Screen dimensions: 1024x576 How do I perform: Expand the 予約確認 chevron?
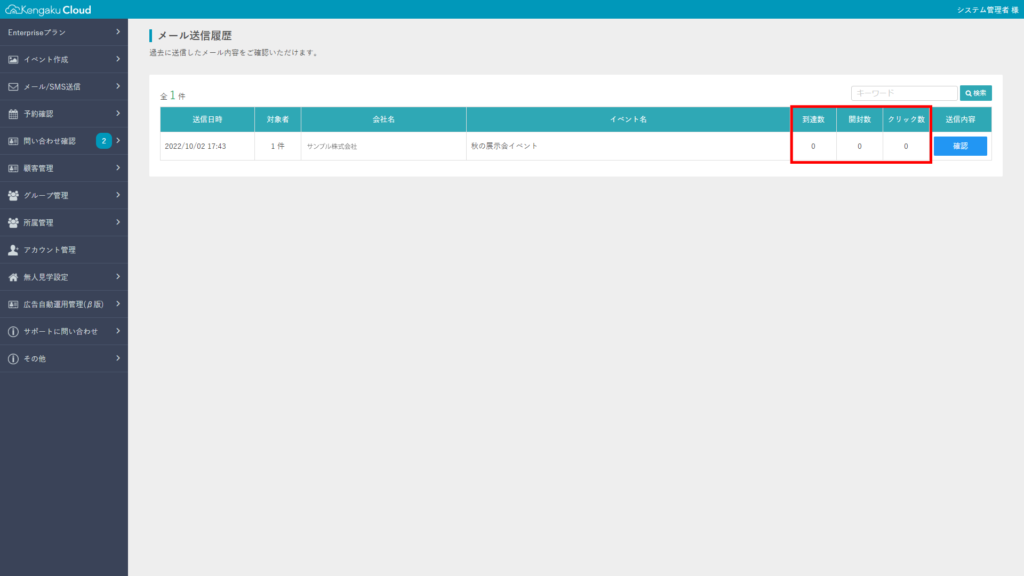tap(118, 114)
